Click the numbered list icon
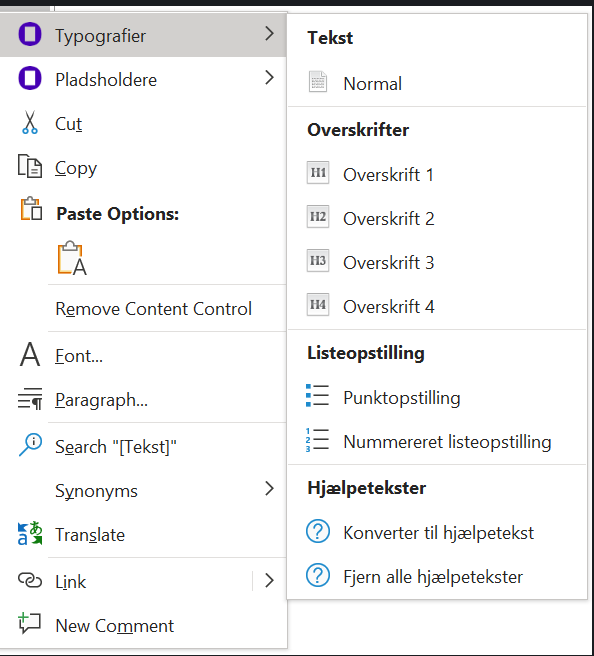Screen dimensions: 594x656 (317, 440)
